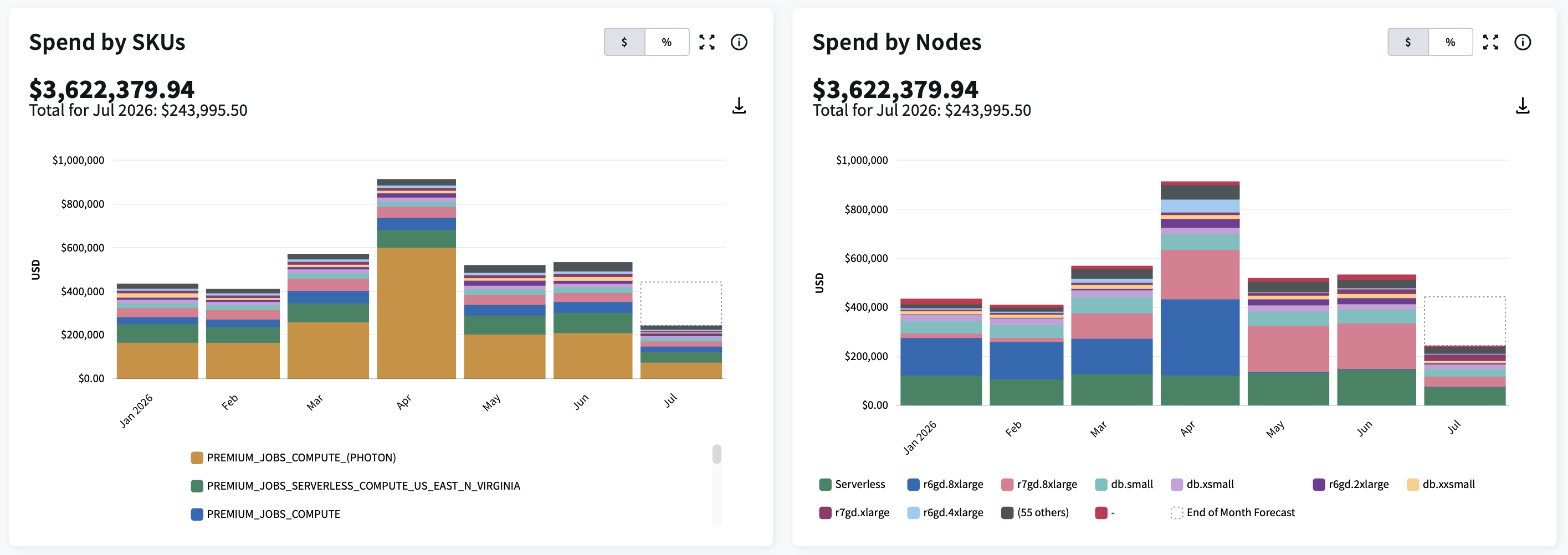
Task: Toggle r7gd.8xlarge legend entry
Action: 1039,485
